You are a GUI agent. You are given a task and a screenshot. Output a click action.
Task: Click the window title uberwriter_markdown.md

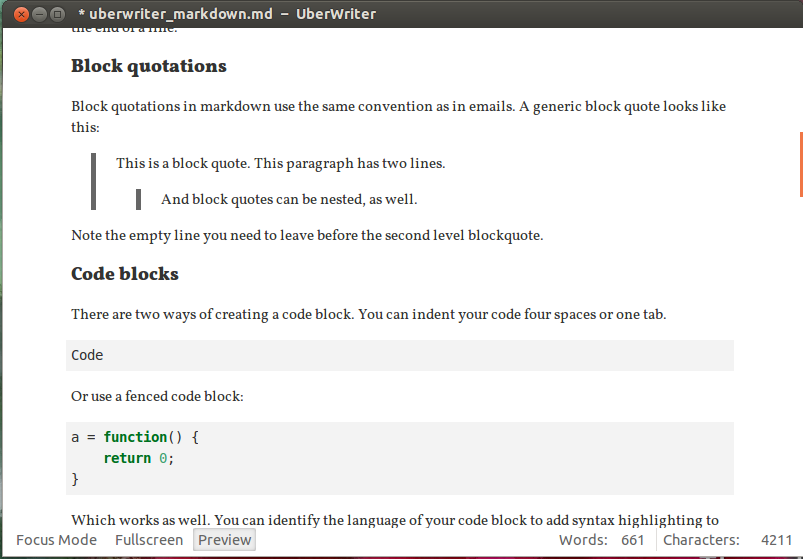click(x=180, y=14)
